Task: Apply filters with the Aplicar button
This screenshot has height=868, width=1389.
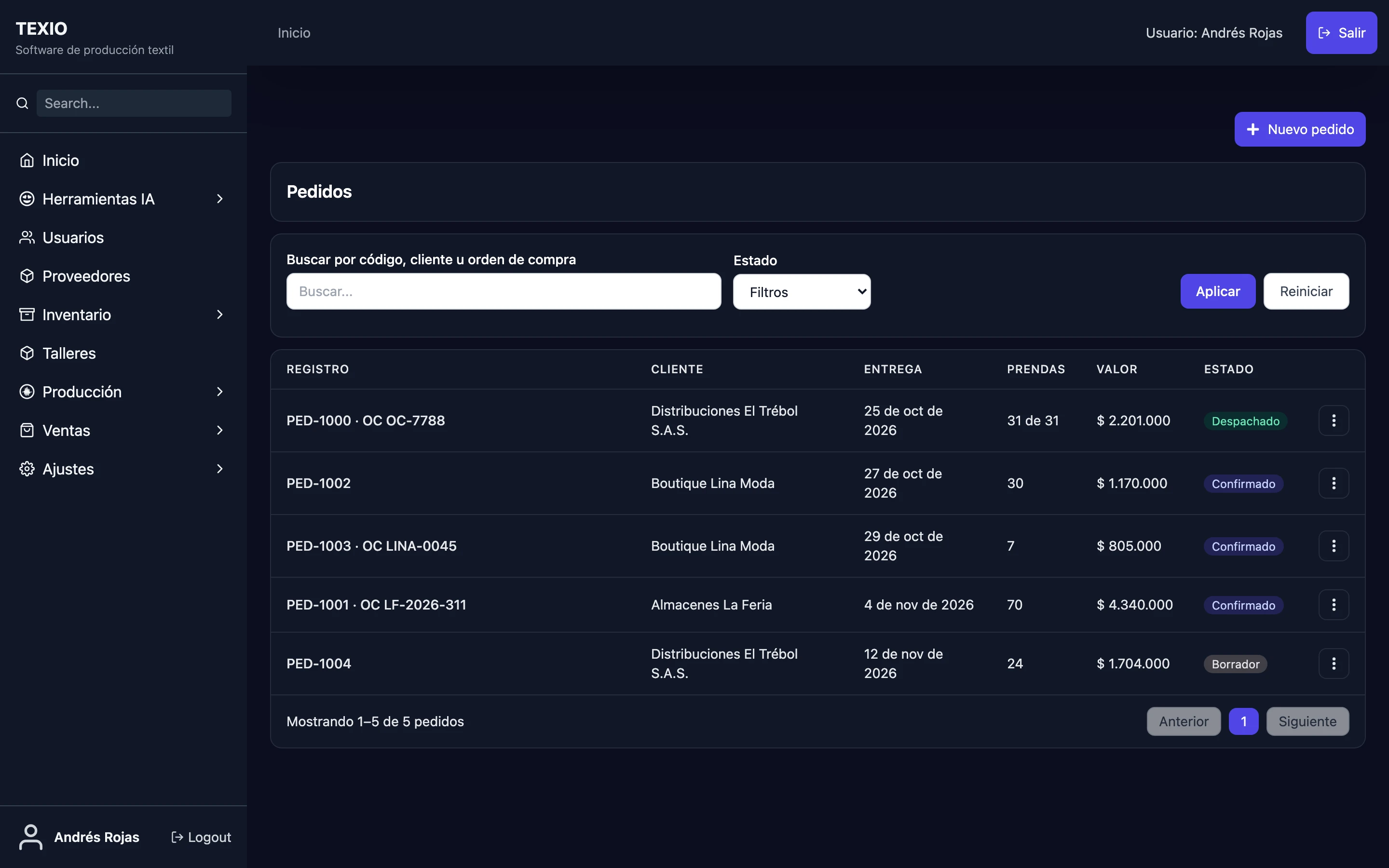Action: pyautogui.click(x=1218, y=291)
